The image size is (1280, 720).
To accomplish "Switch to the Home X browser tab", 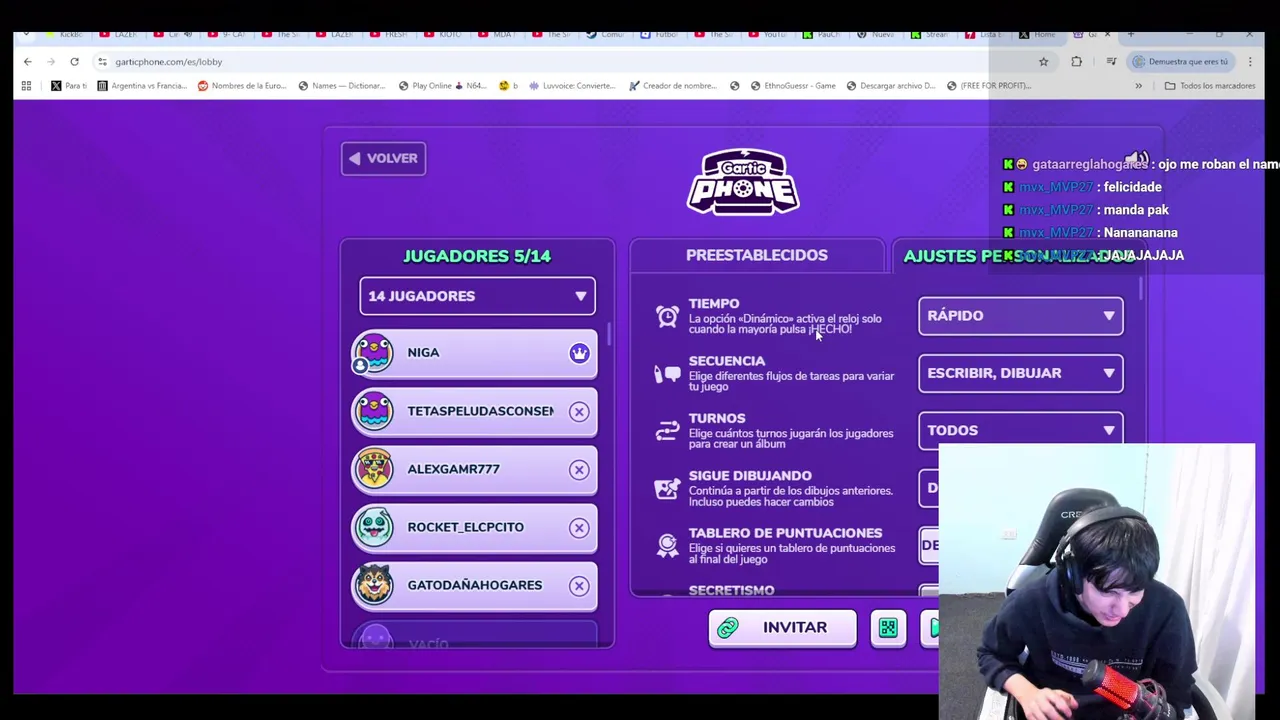I will point(1040,34).
